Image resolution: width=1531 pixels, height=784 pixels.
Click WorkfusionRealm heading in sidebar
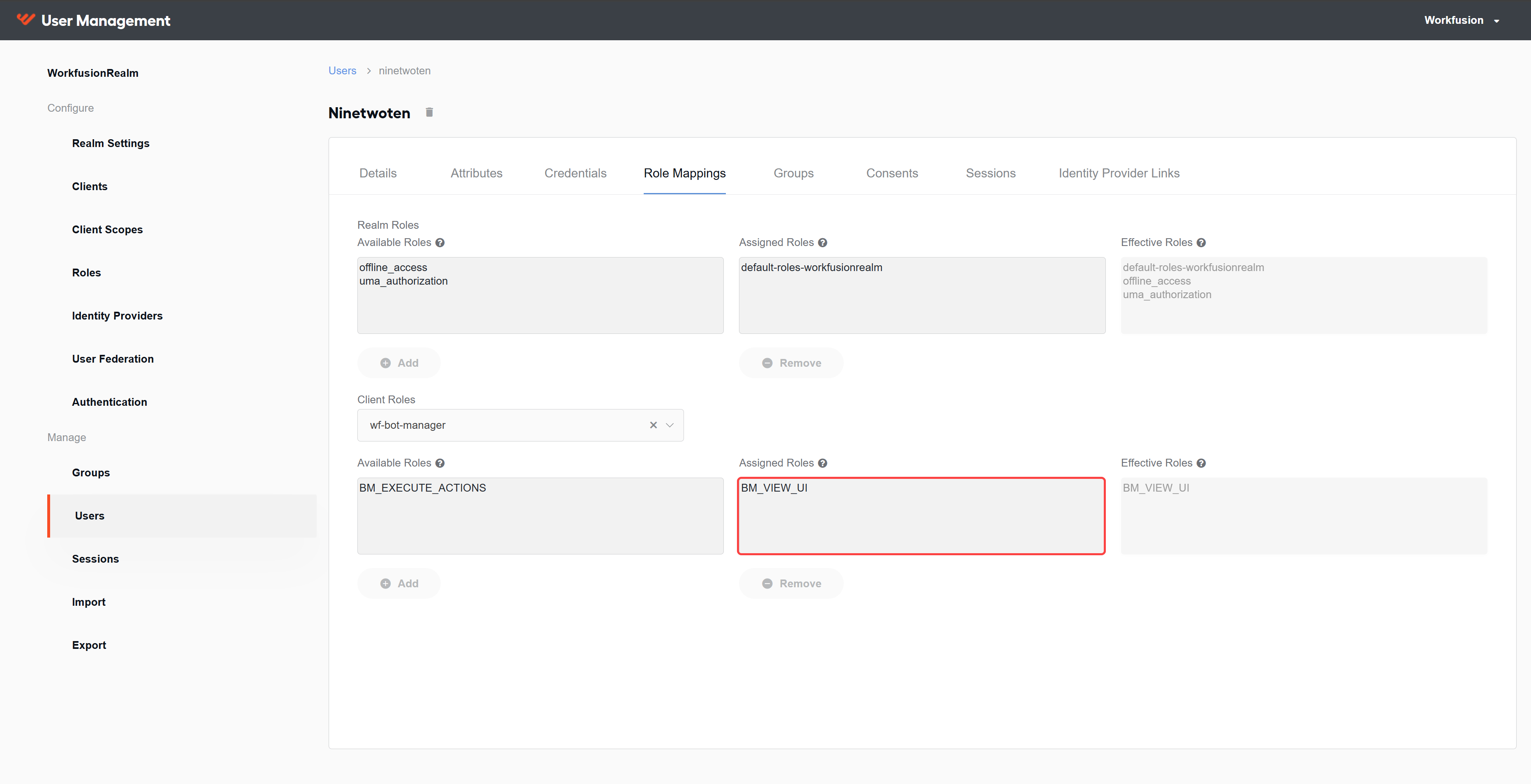(x=93, y=73)
